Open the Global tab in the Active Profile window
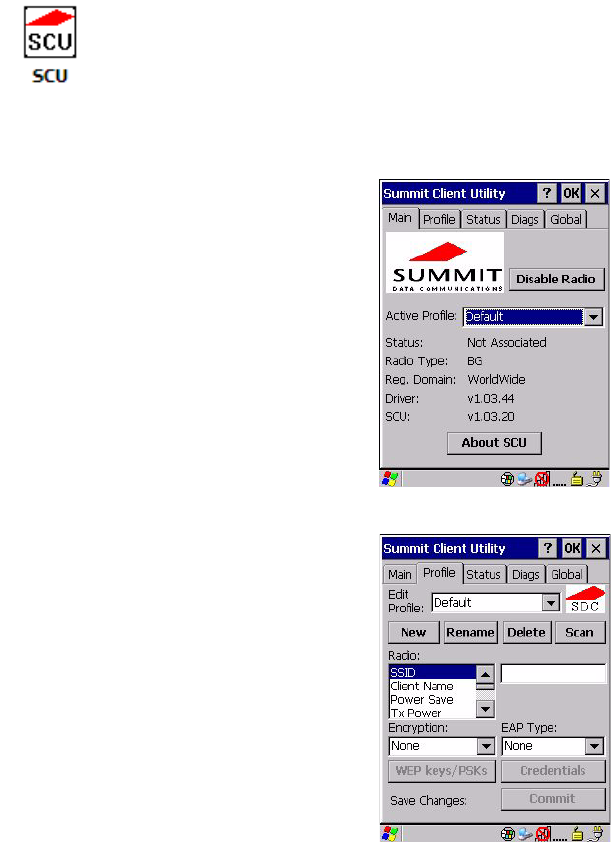 (x=565, y=220)
